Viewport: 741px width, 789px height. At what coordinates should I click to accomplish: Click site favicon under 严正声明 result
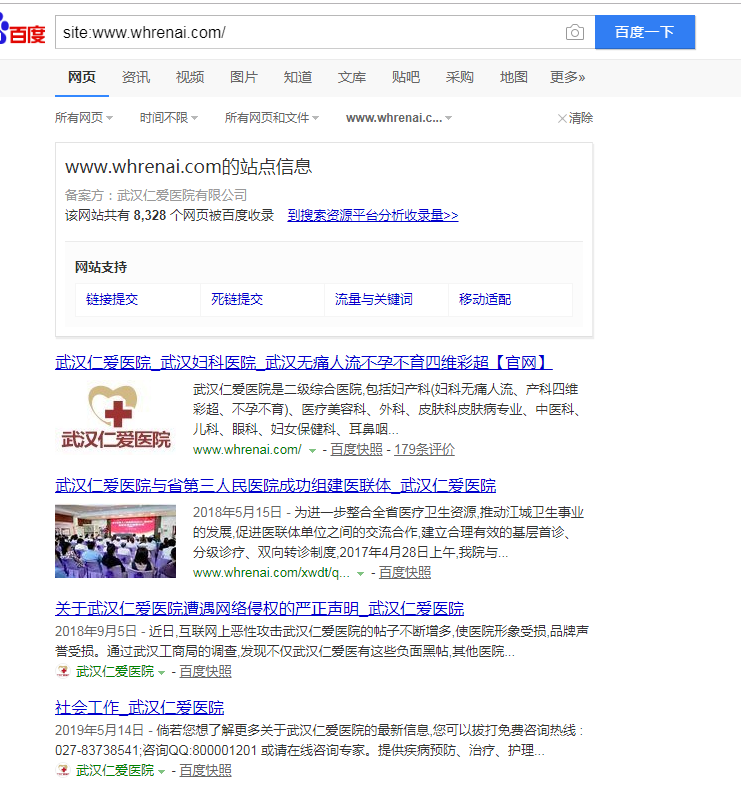click(x=63, y=671)
